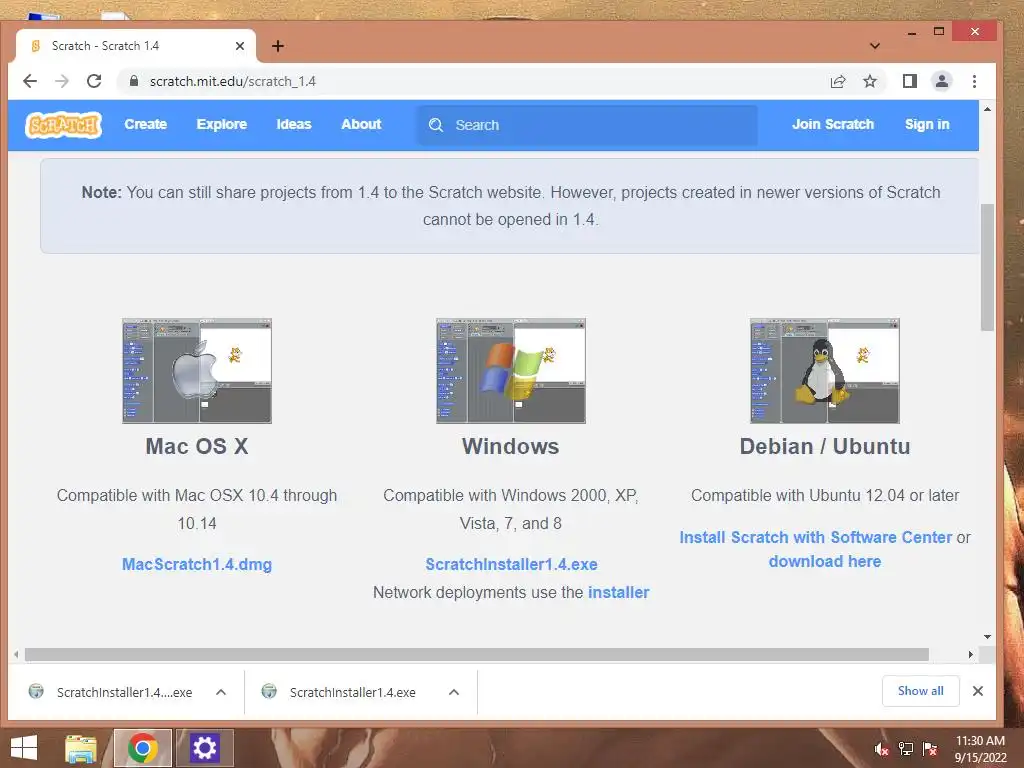Open the Windows Start button

[x=24, y=748]
